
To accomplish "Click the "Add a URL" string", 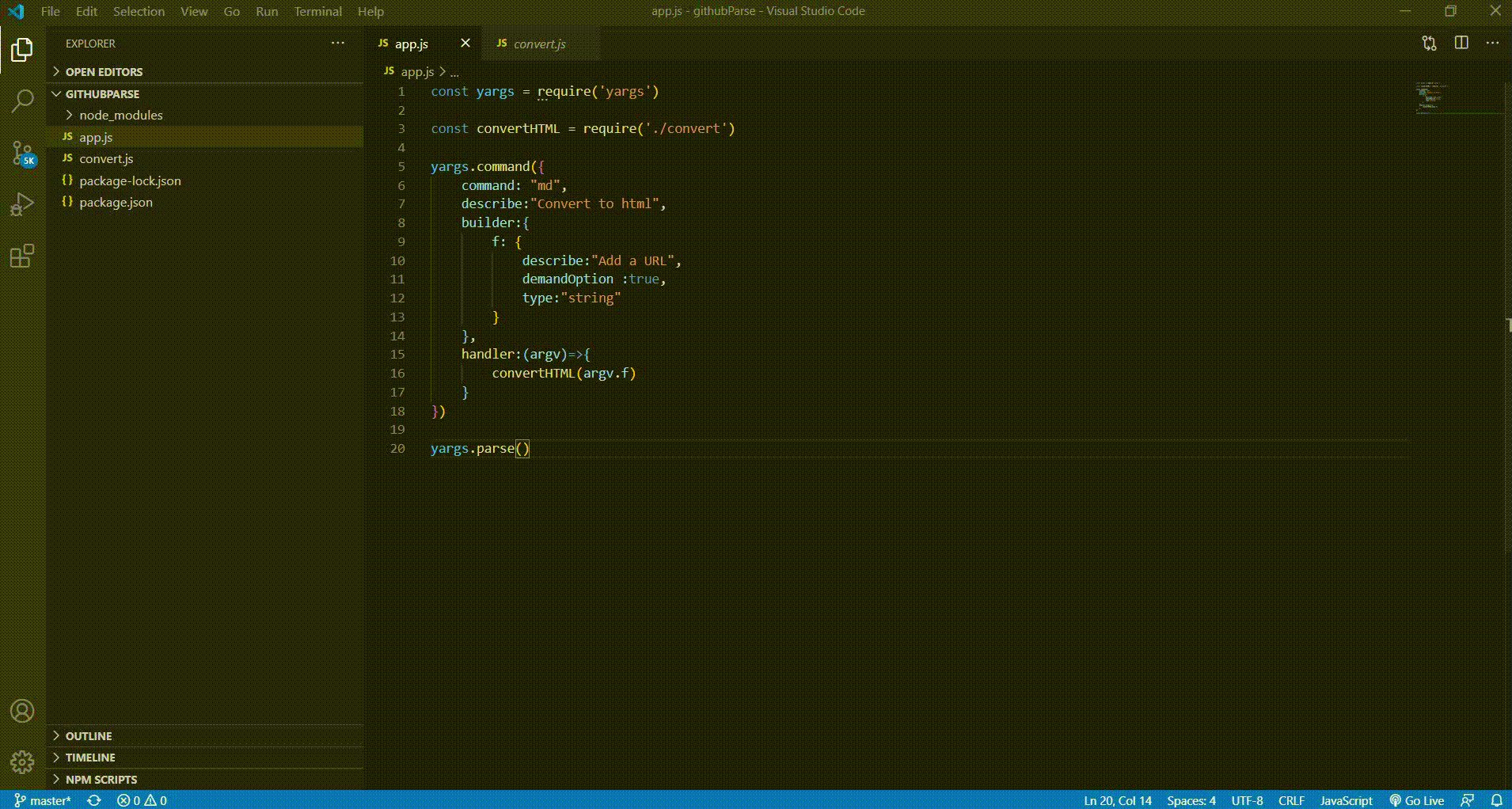I will point(632,260).
